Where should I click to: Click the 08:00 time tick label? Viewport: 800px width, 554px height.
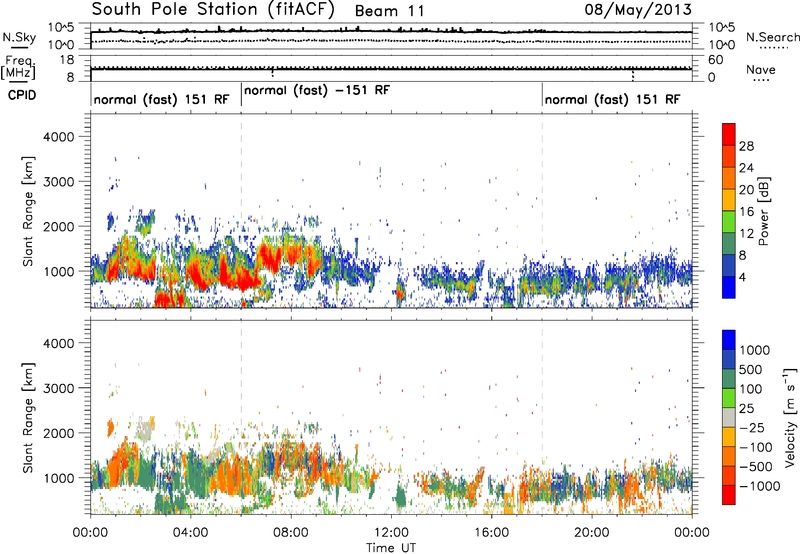(x=291, y=533)
